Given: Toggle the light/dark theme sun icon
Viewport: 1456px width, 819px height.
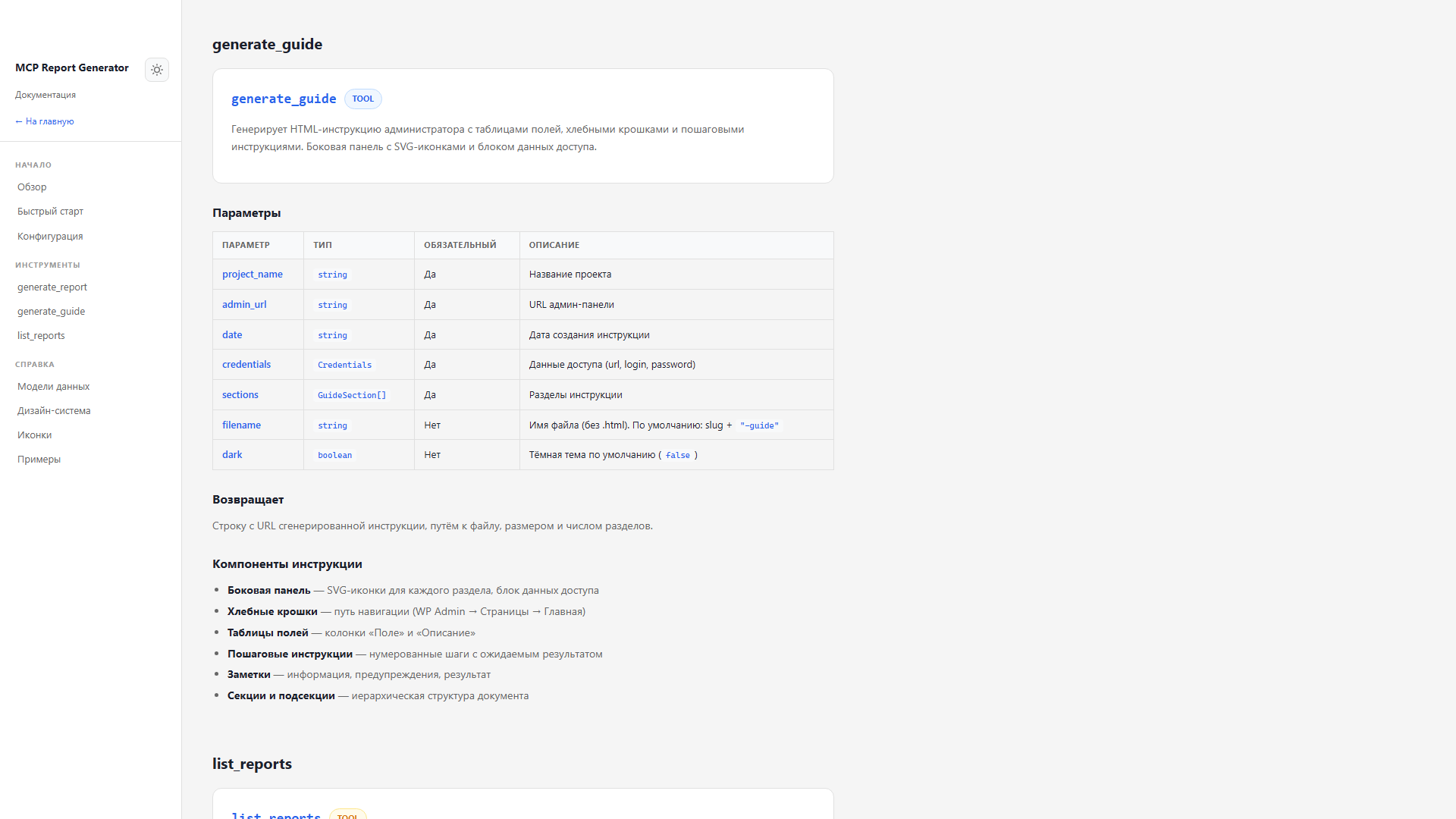Looking at the screenshot, I should (x=157, y=70).
